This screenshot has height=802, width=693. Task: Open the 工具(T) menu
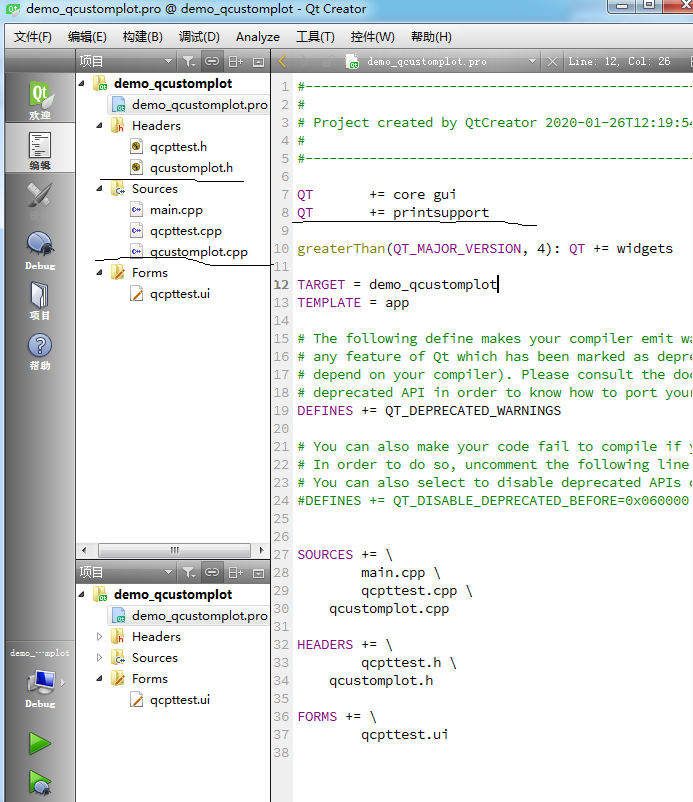315,37
